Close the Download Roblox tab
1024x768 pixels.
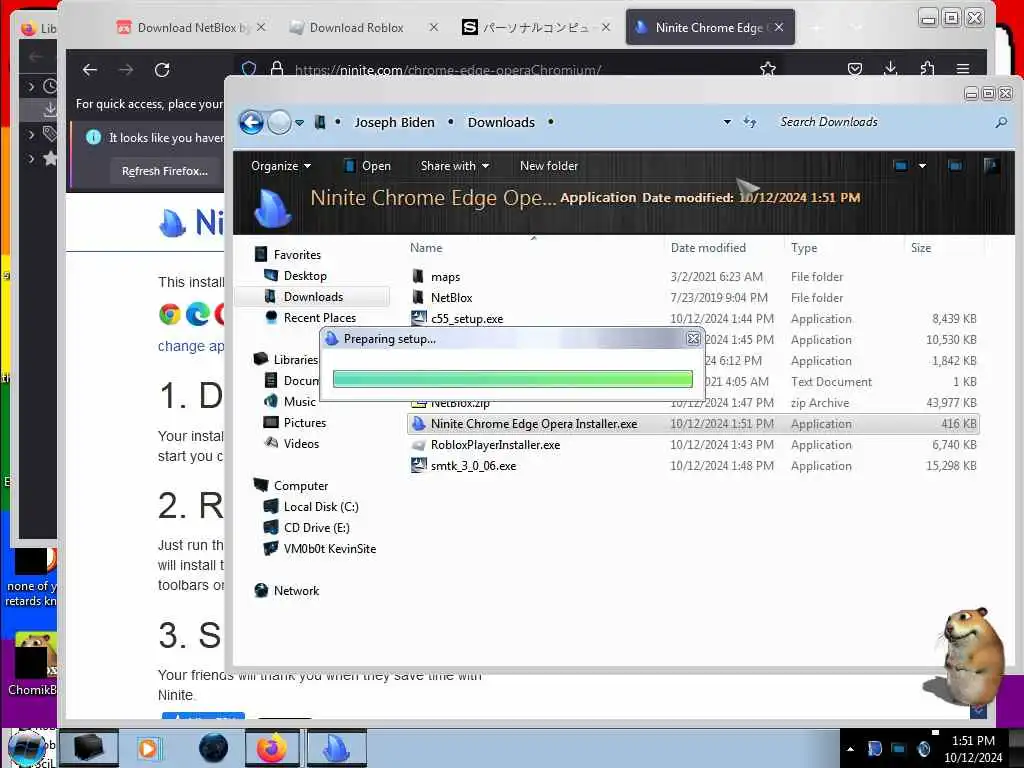pyautogui.click(x=434, y=27)
